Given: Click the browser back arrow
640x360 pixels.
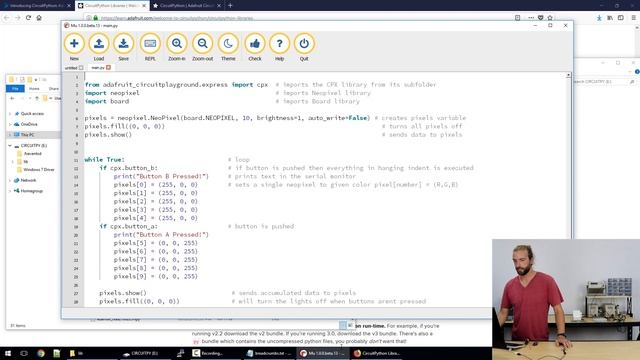Looking at the screenshot, I should (7, 18).
